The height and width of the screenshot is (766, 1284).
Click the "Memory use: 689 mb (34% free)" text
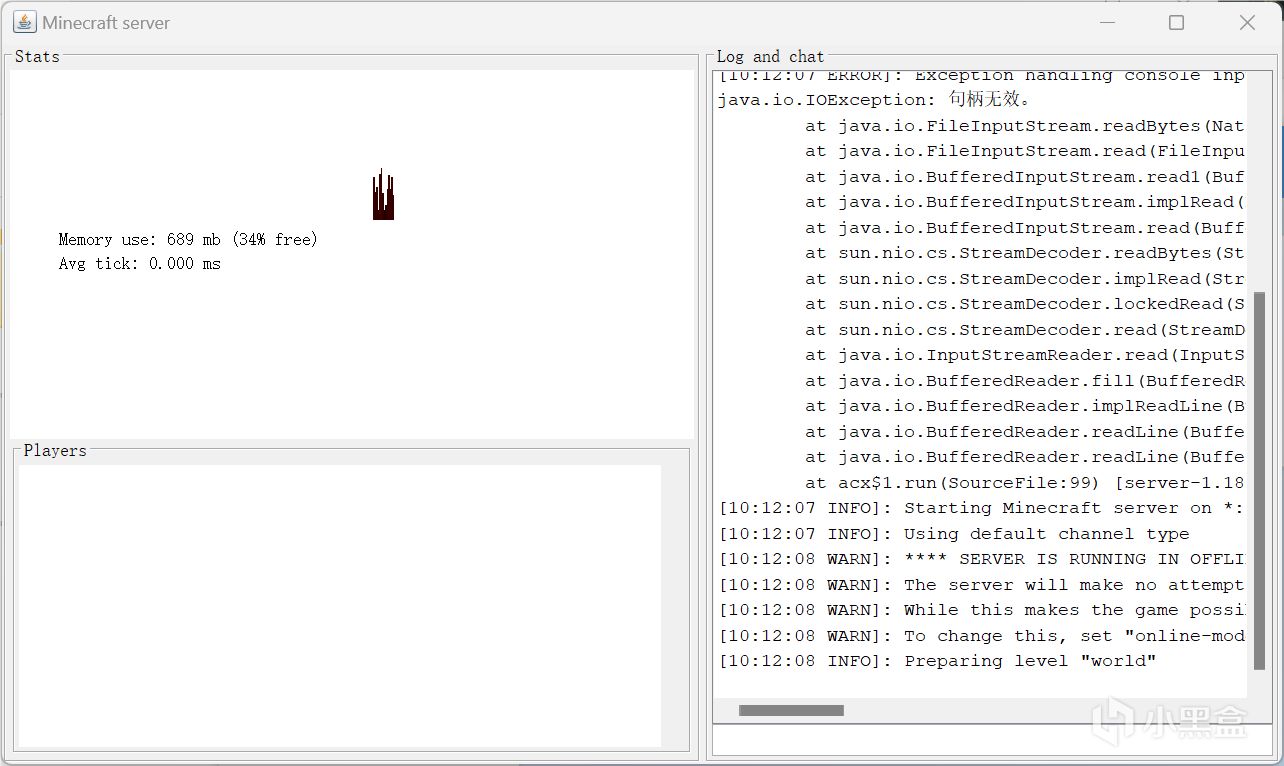coord(188,239)
